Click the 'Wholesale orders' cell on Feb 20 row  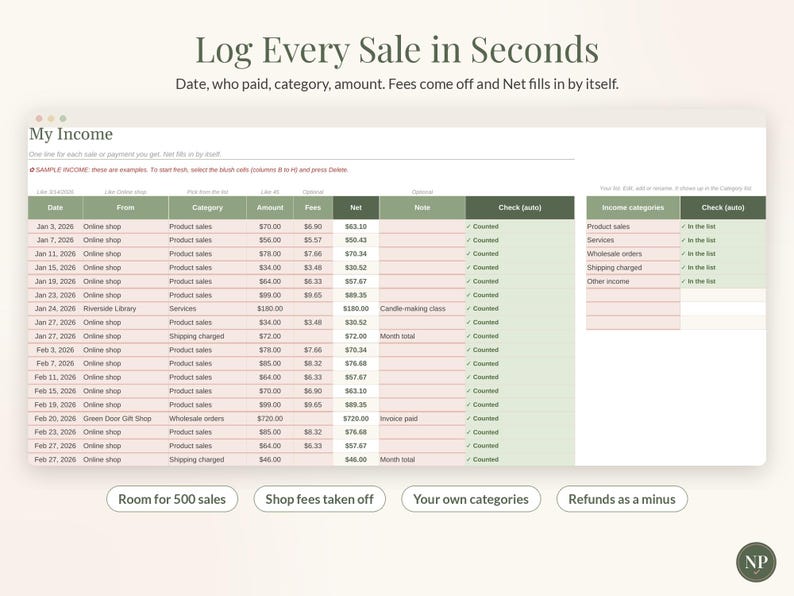point(207,418)
